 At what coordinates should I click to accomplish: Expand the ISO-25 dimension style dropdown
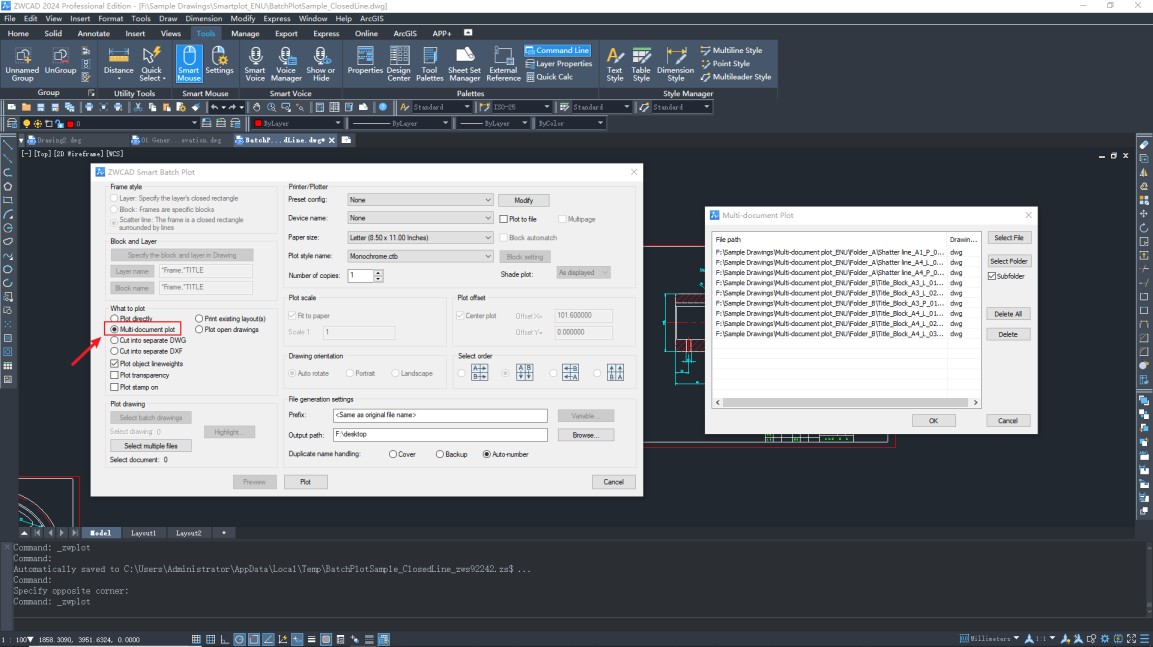point(546,107)
